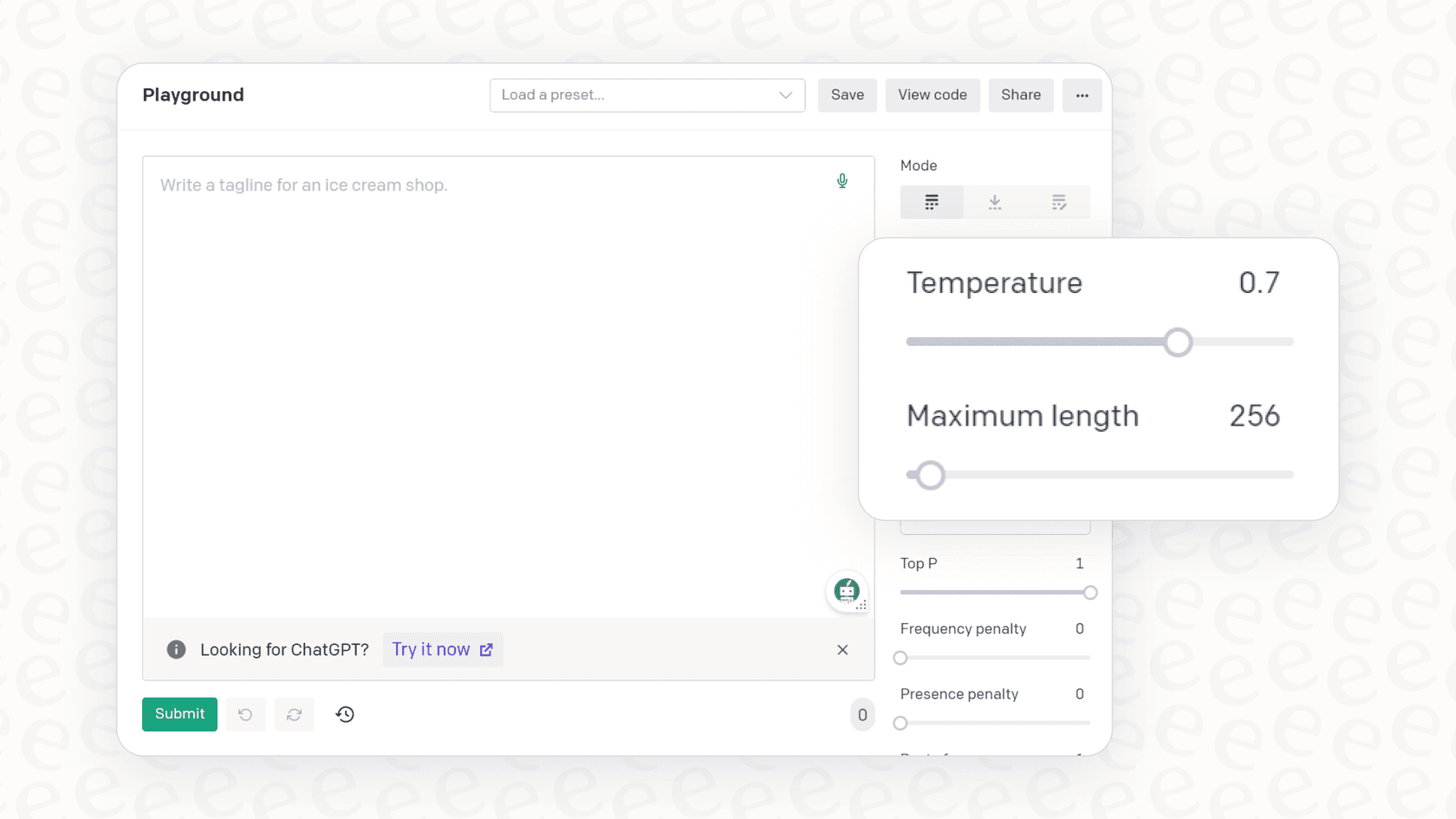1456x819 pixels.
Task: Open the more options ellipsis menu
Action: pyautogui.click(x=1082, y=95)
